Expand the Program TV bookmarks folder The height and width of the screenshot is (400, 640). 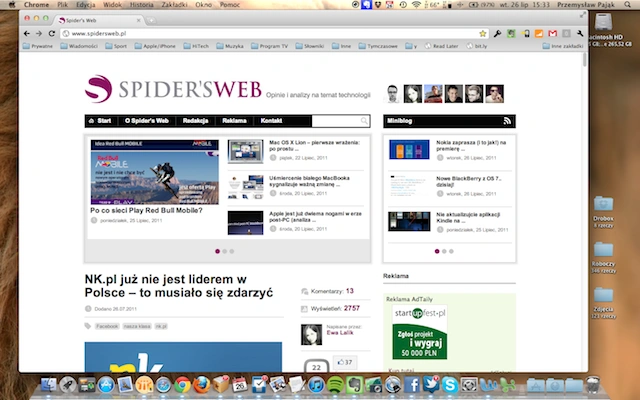click(269, 46)
